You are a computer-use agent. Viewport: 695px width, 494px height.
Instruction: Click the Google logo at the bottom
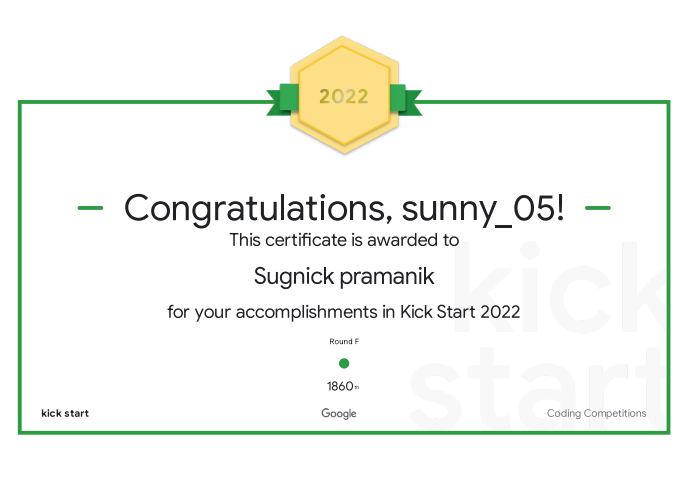tap(339, 413)
